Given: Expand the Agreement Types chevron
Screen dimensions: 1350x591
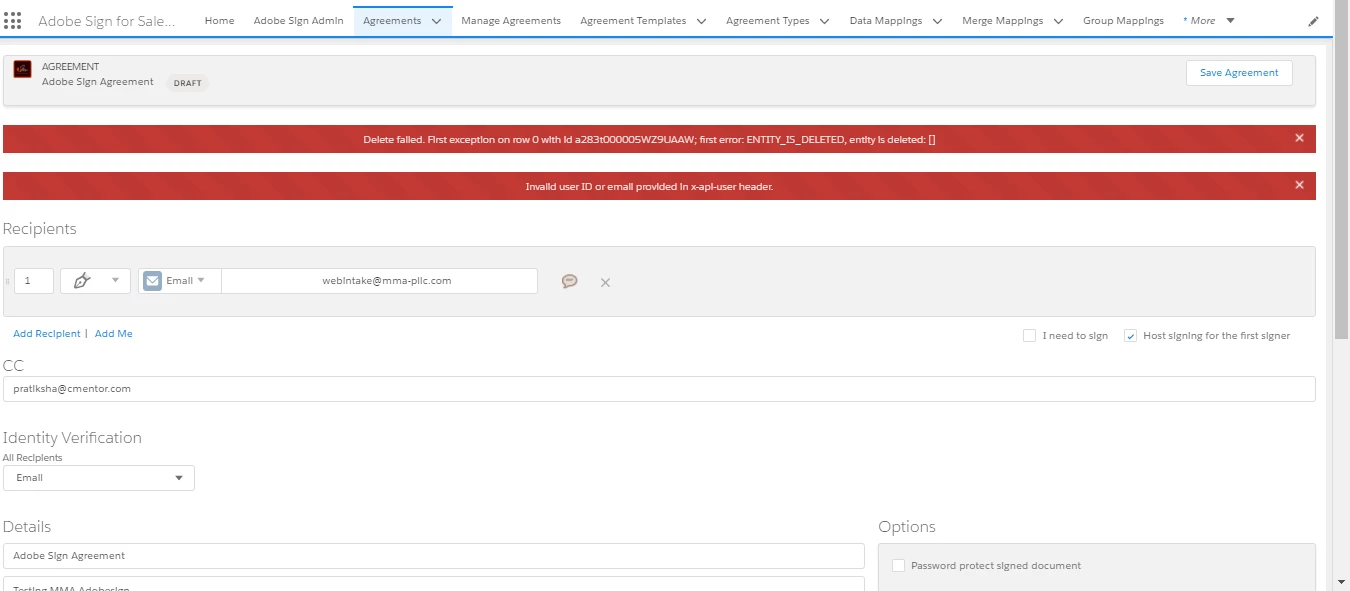Looking at the screenshot, I should point(825,21).
